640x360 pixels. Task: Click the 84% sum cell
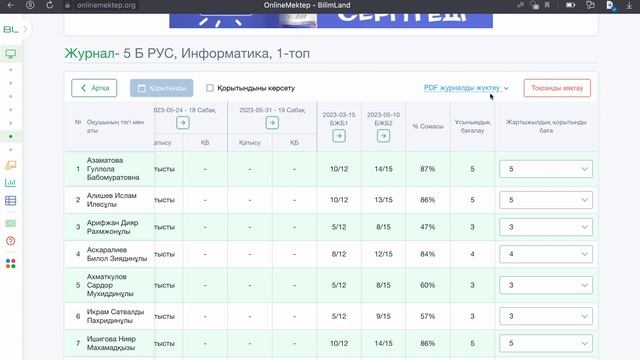(x=428, y=254)
